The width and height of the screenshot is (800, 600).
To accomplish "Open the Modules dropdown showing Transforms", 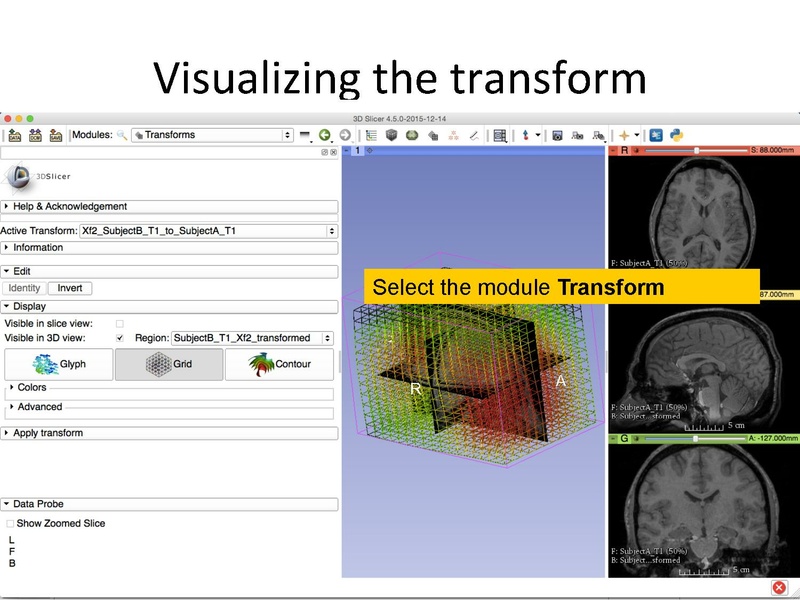I will click(x=211, y=135).
